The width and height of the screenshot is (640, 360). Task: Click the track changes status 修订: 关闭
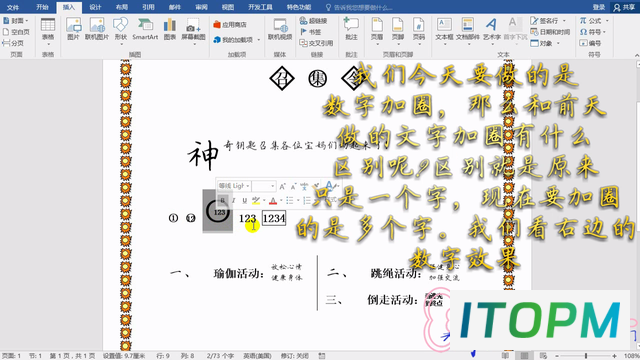click(x=294, y=356)
